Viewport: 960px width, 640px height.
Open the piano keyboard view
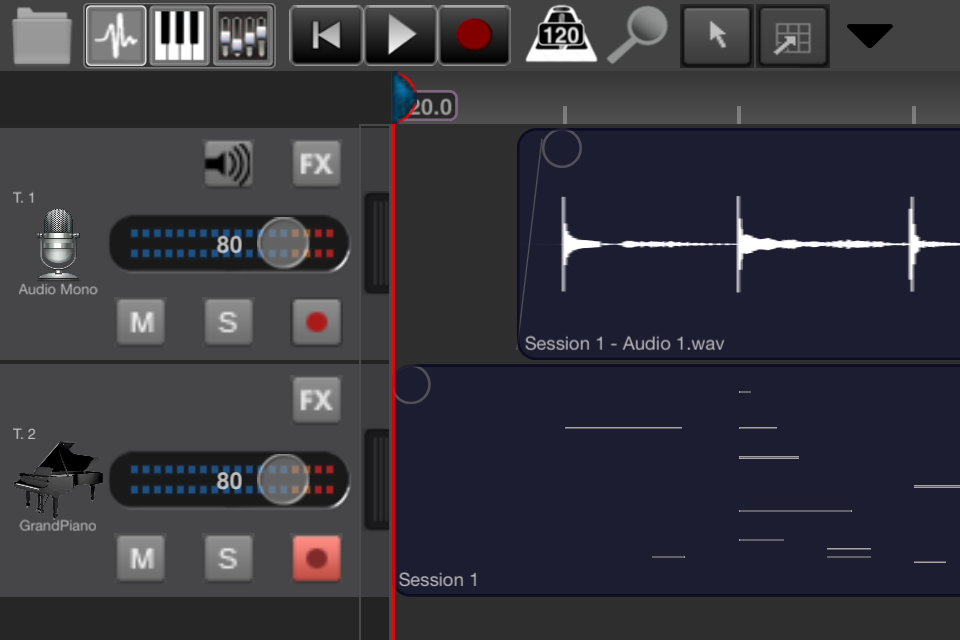pos(179,36)
